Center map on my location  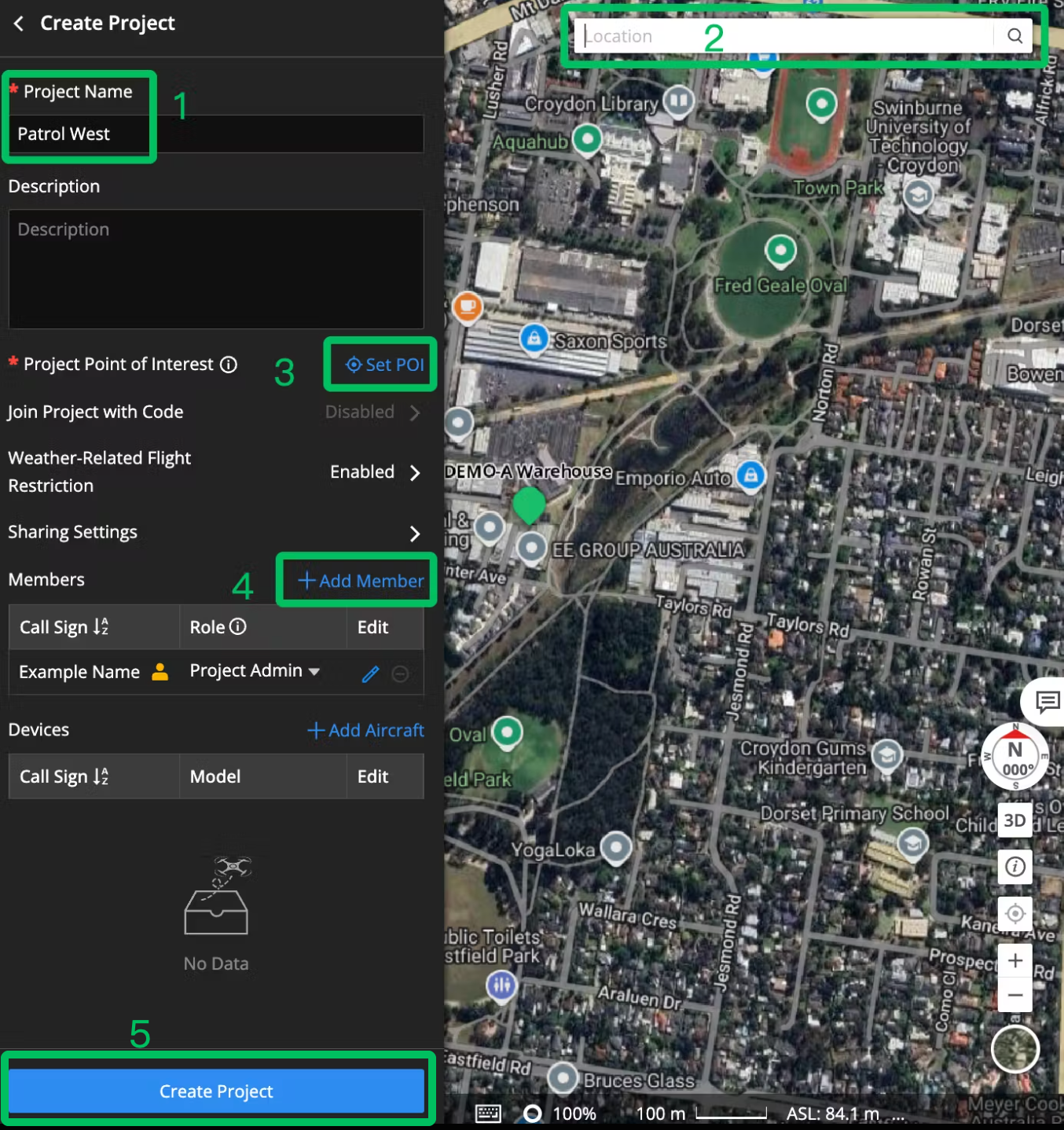[1014, 913]
